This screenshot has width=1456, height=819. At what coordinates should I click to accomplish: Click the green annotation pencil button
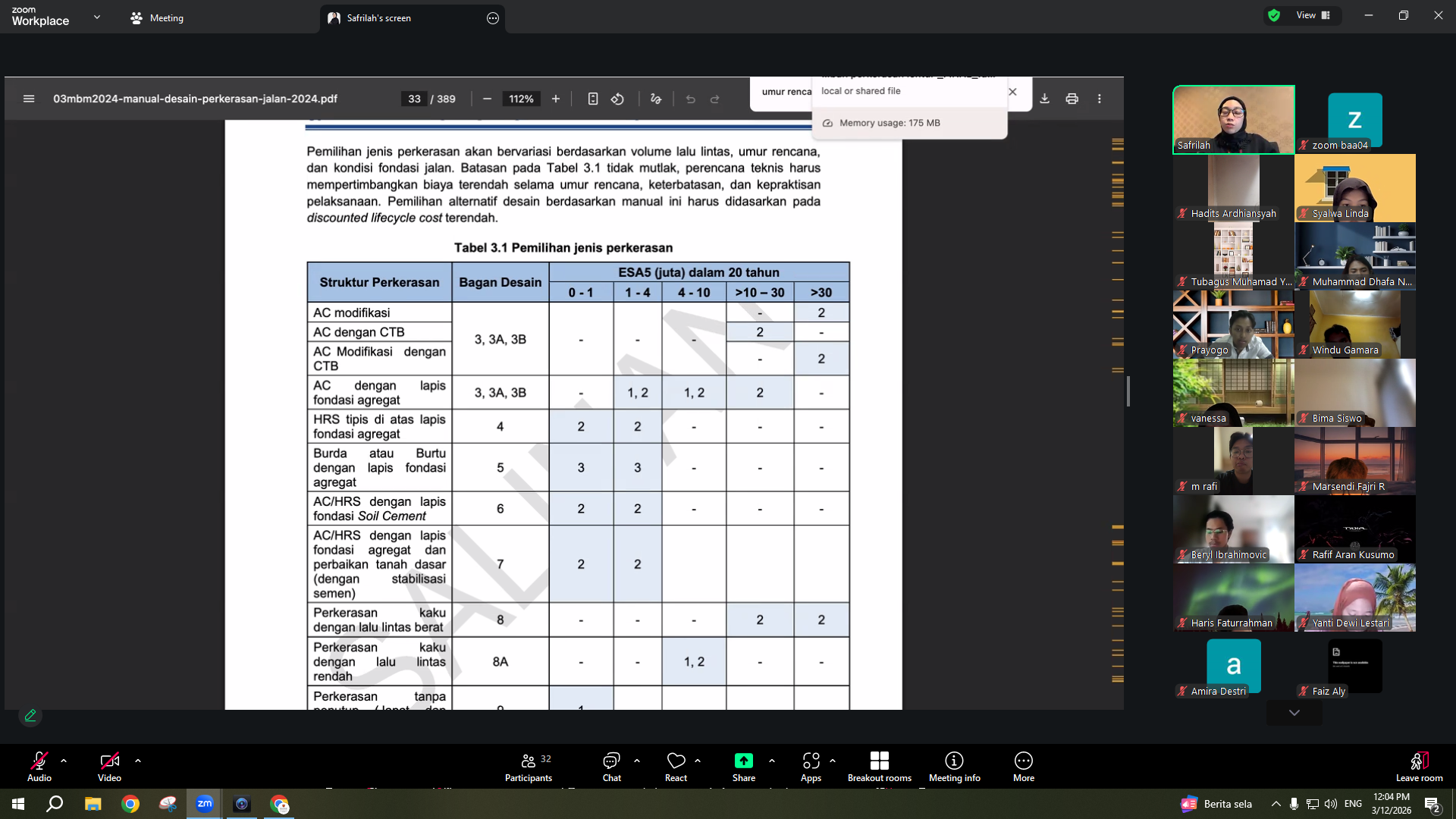[x=30, y=715]
